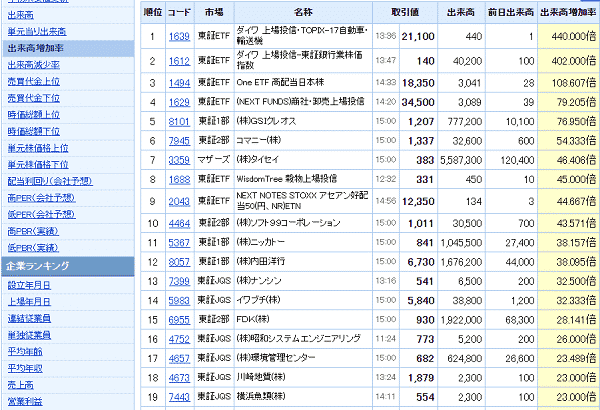Open stock code 8101 link
600x410 pixels.
(x=179, y=121)
